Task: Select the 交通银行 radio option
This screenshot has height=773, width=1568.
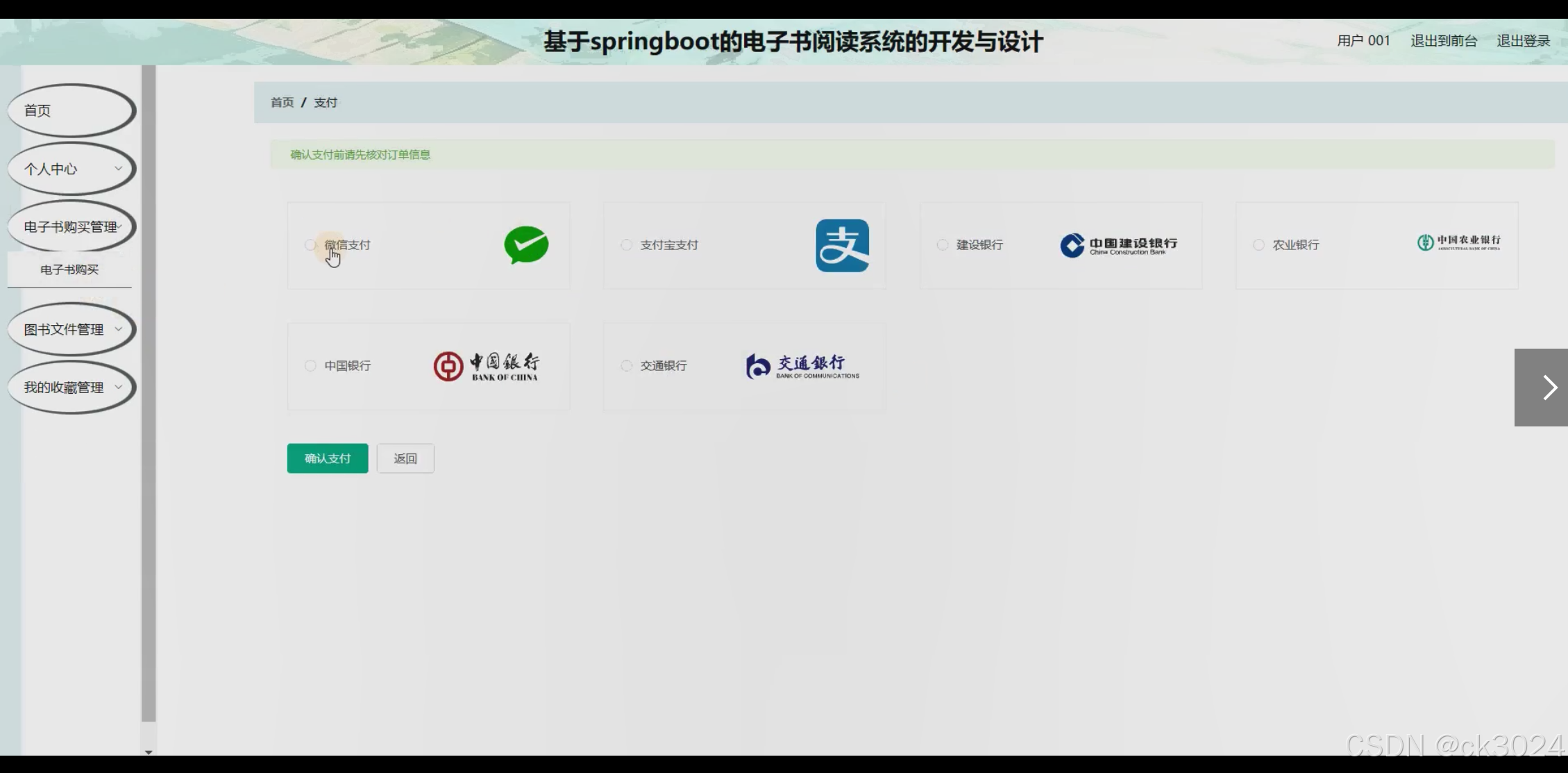Action: pyautogui.click(x=626, y=366)
